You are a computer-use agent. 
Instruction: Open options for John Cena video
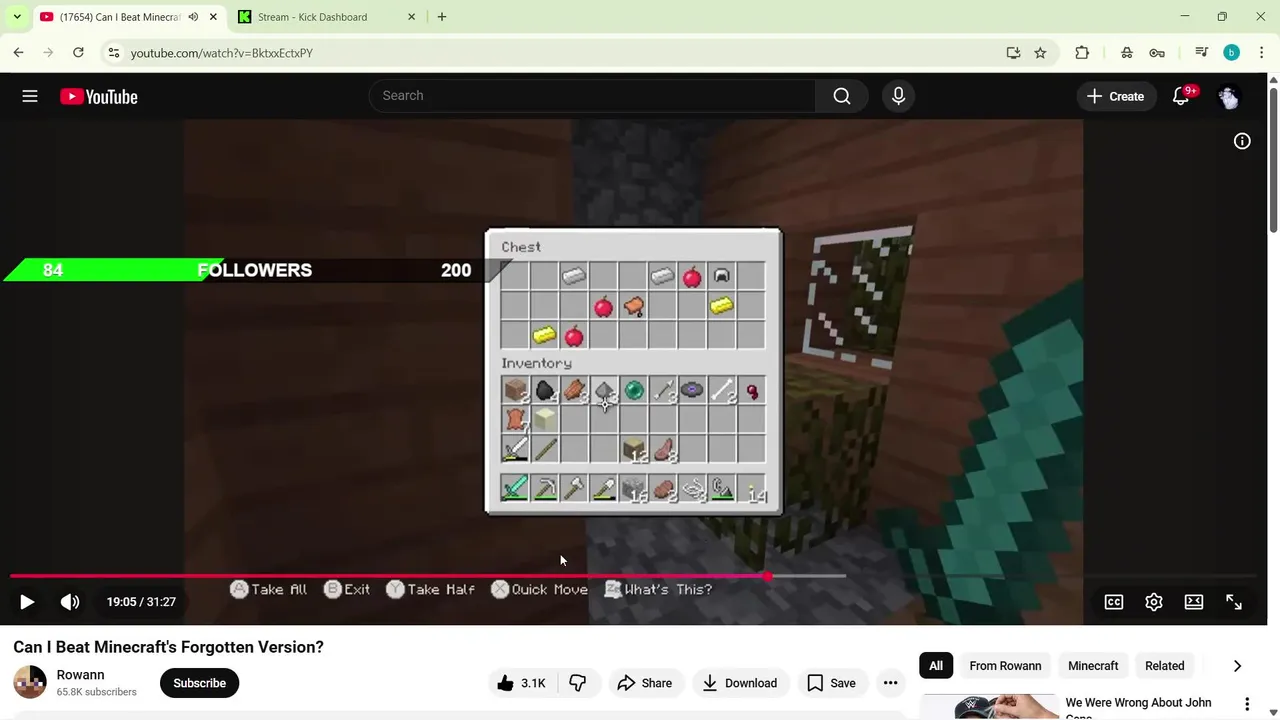pyautogui.click(x=1247, y=705)
